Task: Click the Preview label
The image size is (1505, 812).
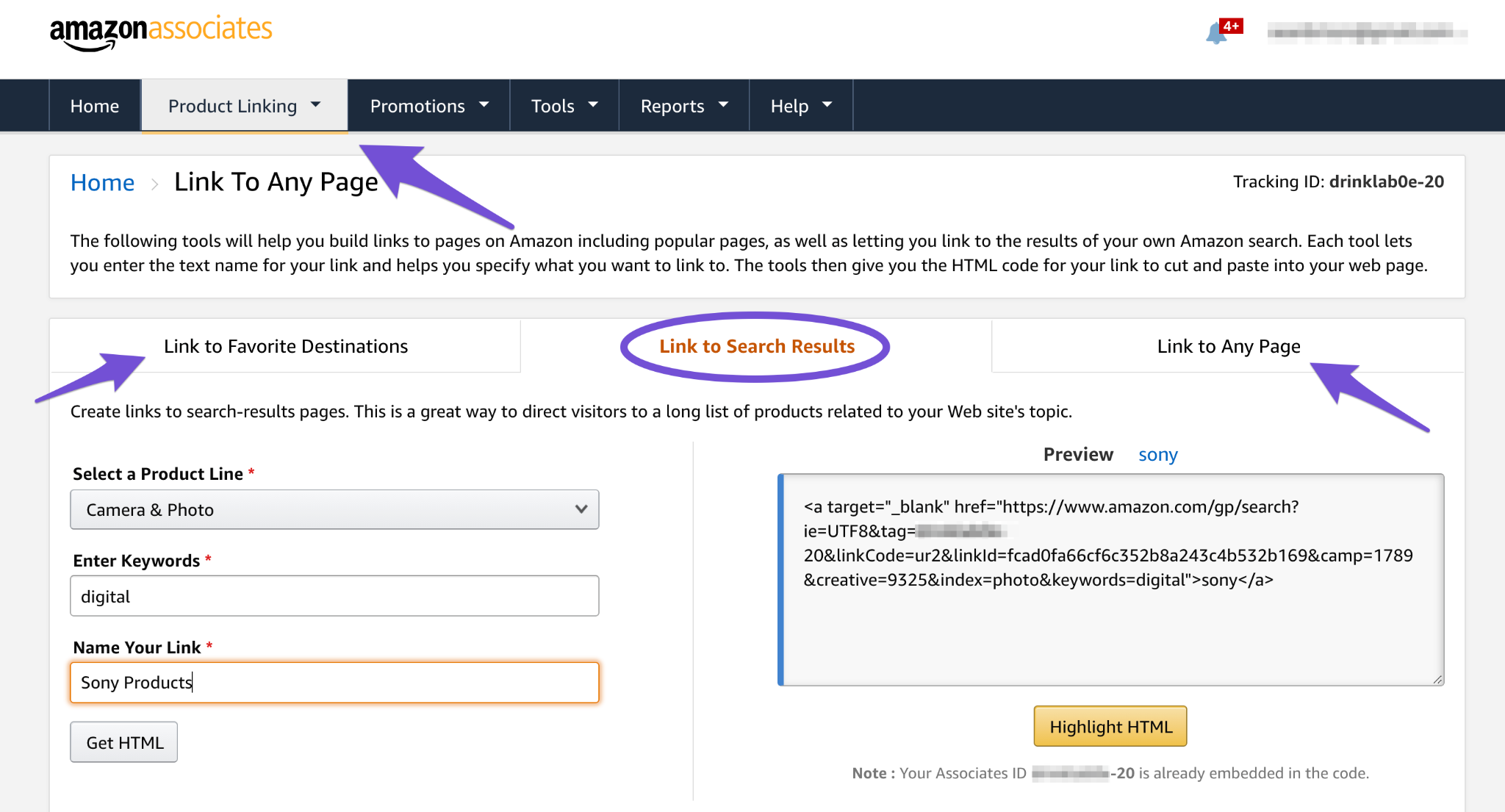Action: (x=1078, y=455)
